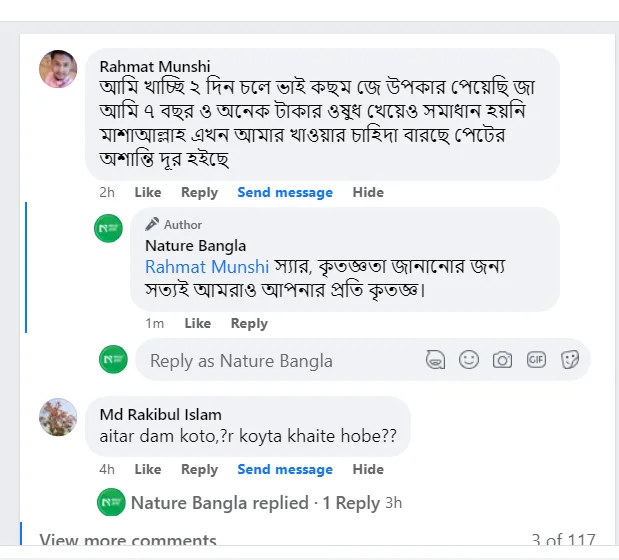
Task: Click Nature Bangla logo beside reply field
Action: tap(114, 359)
